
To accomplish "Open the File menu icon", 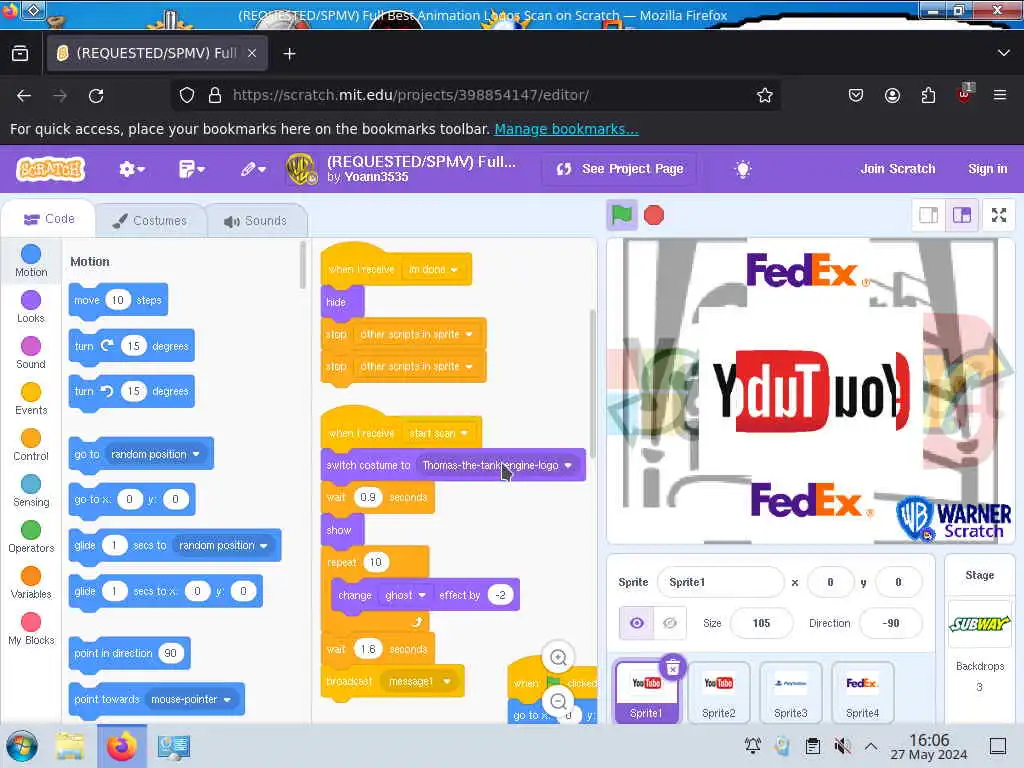I will [191, 169].
